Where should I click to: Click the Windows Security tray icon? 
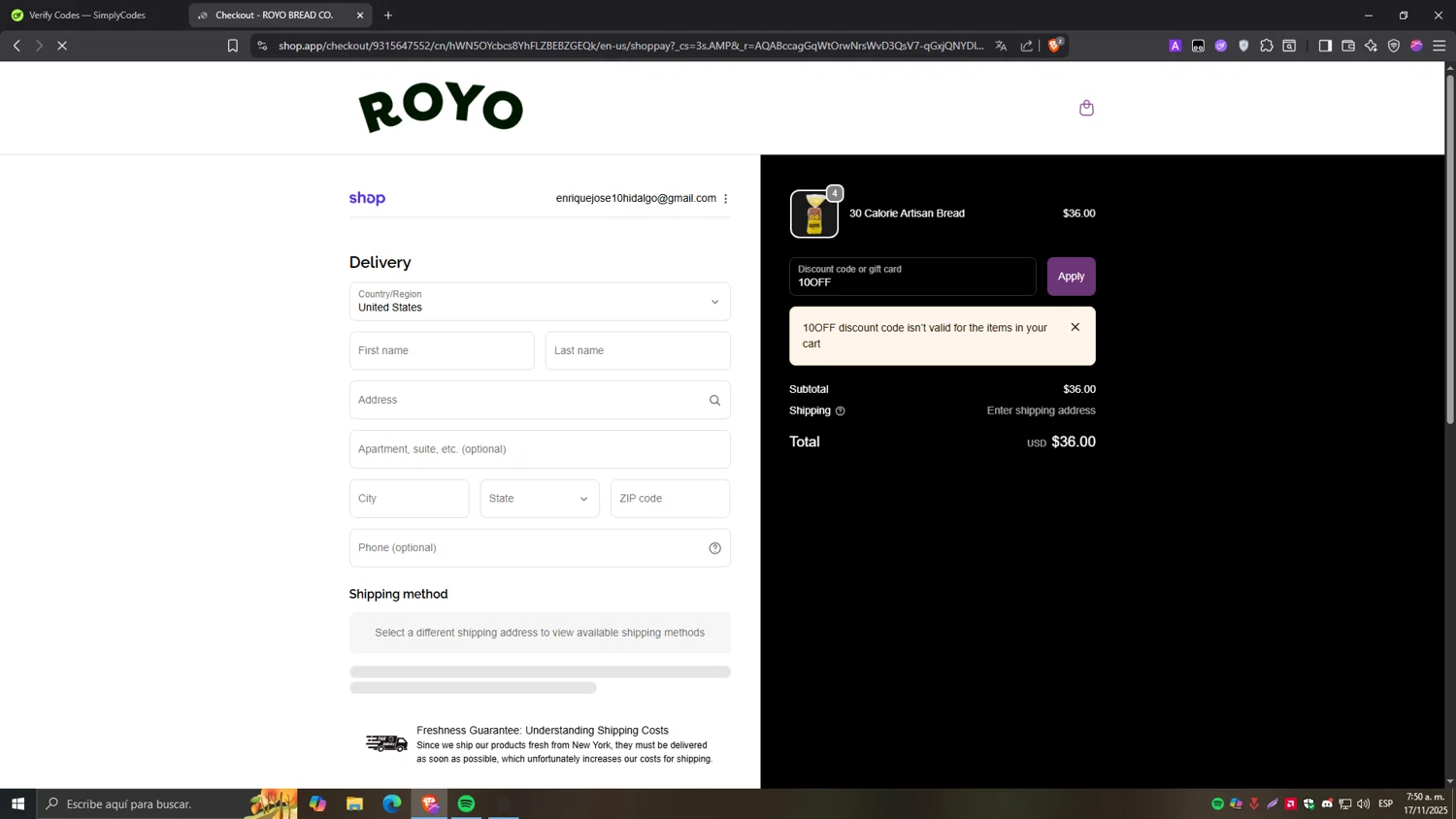1308,803
